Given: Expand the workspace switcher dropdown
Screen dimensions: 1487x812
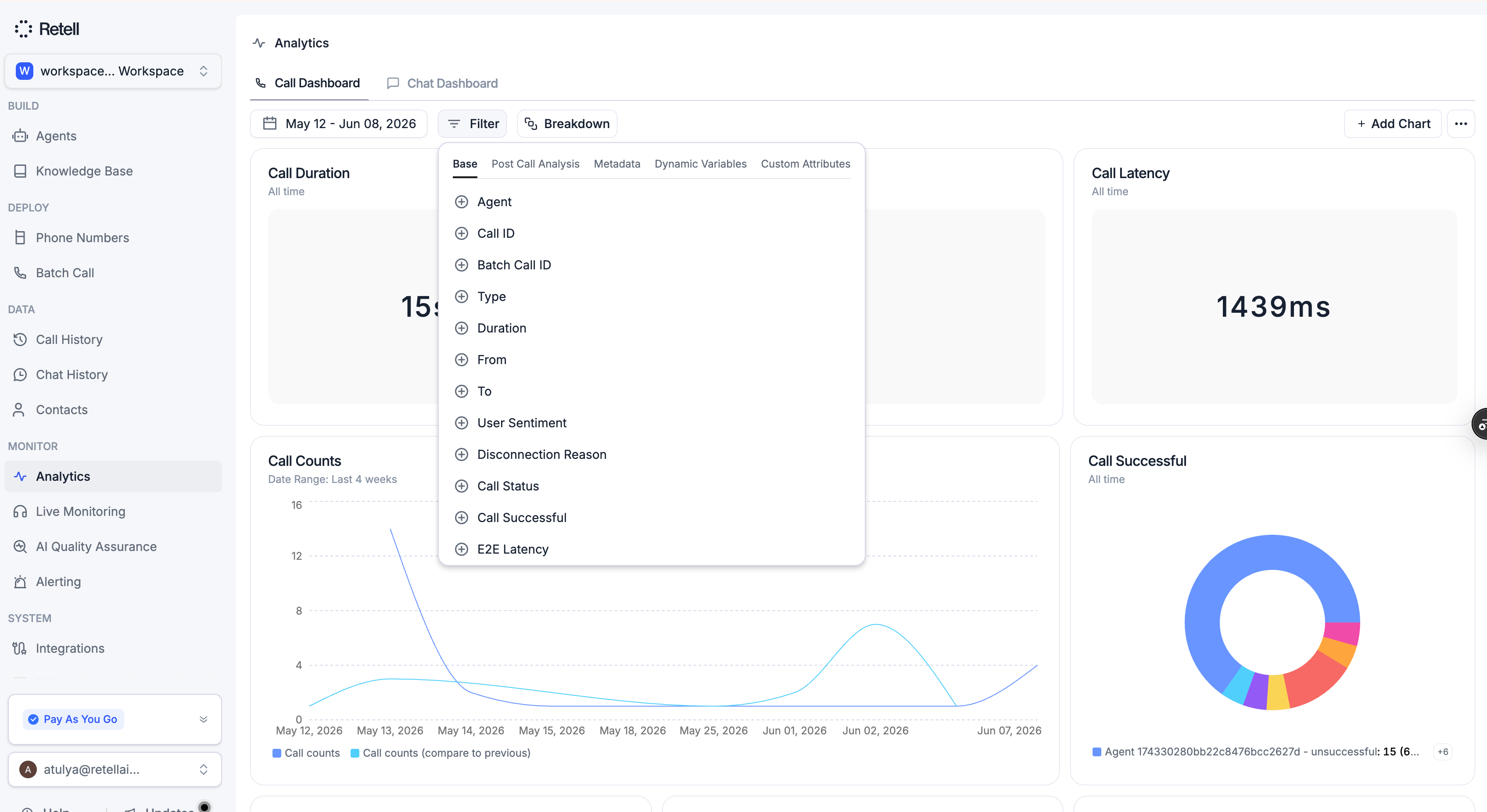Looking at the screenshot, I should click(113, 71).
